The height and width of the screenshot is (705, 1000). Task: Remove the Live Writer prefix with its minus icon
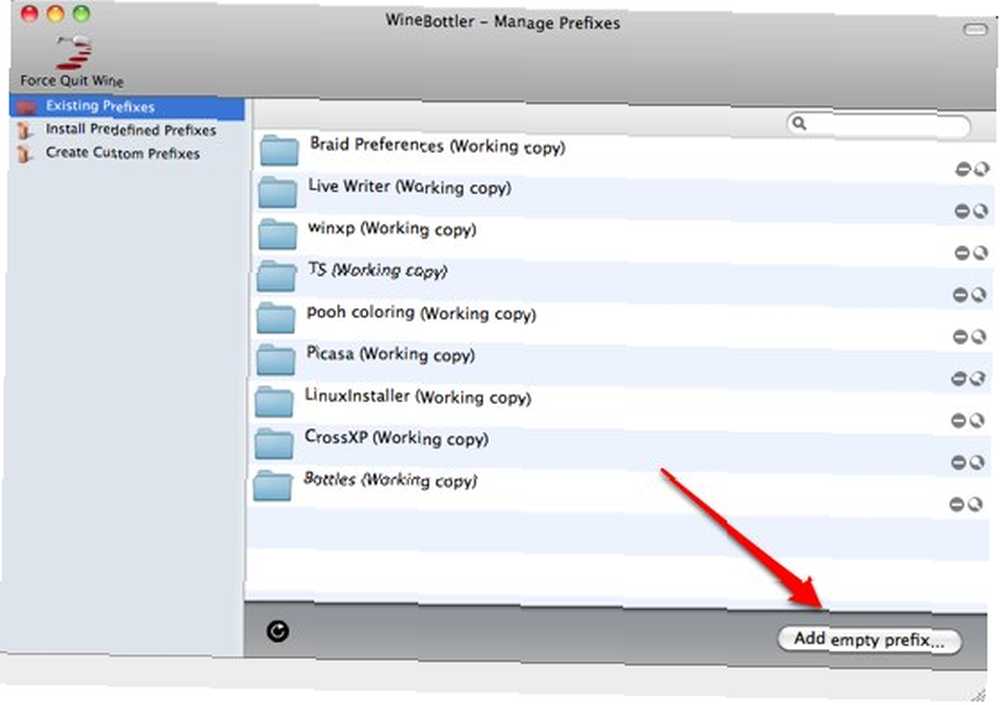click(x=962, y=211)
